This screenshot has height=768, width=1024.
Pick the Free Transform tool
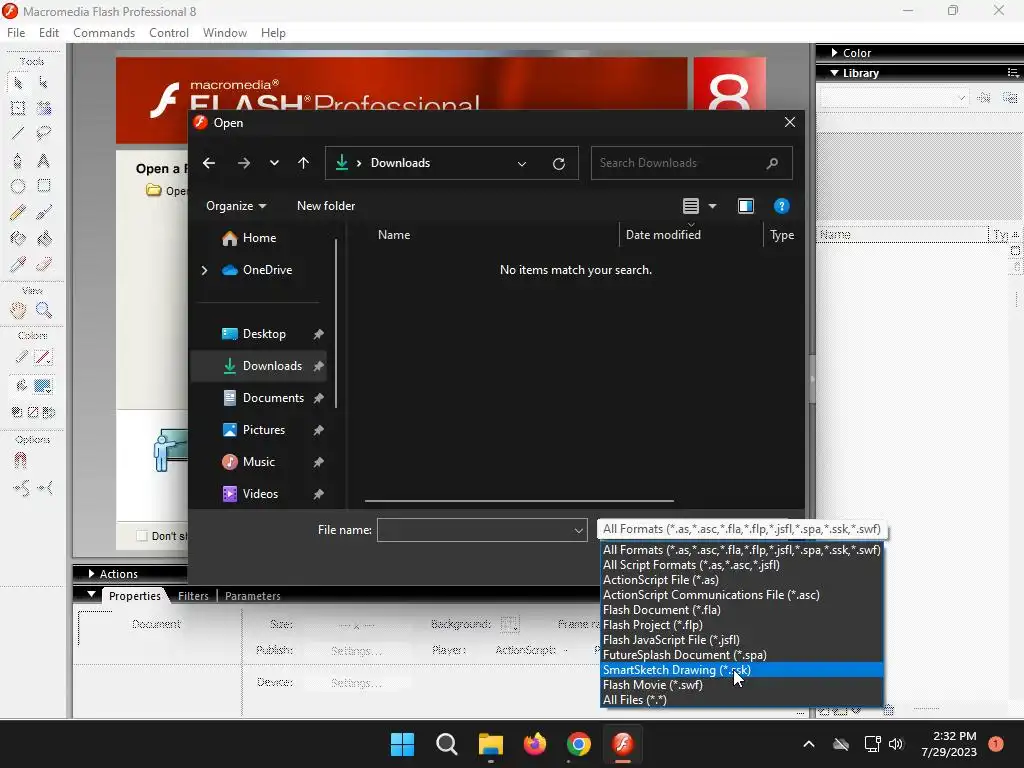(18, 108)
